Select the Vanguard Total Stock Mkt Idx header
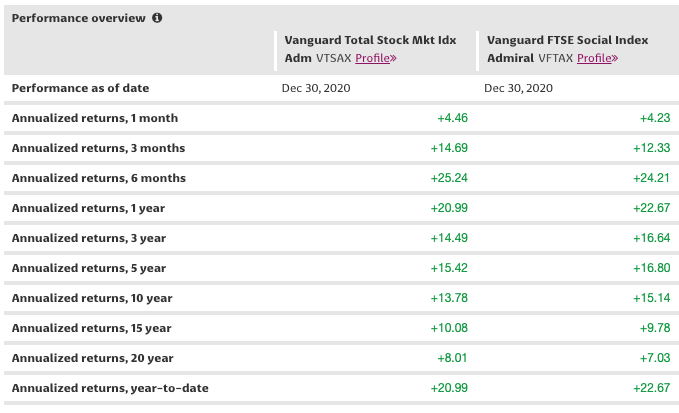679x413 pixels. (370, 40)
